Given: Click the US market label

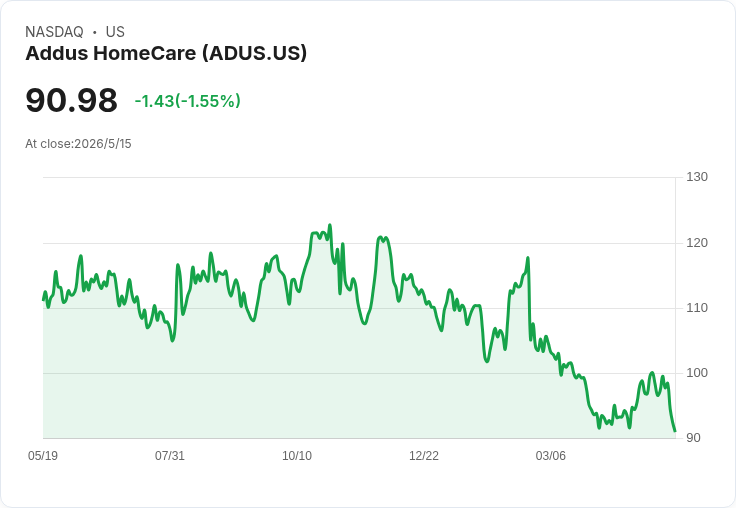Looking at the screenshot, I should point(115,32).
